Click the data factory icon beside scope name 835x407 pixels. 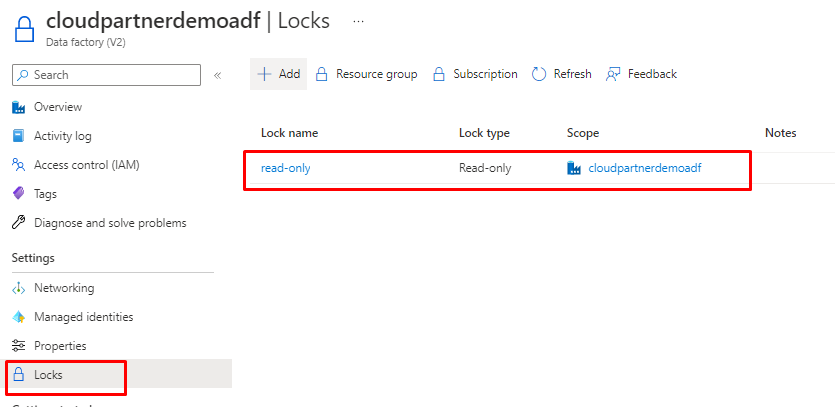point(574,168)
